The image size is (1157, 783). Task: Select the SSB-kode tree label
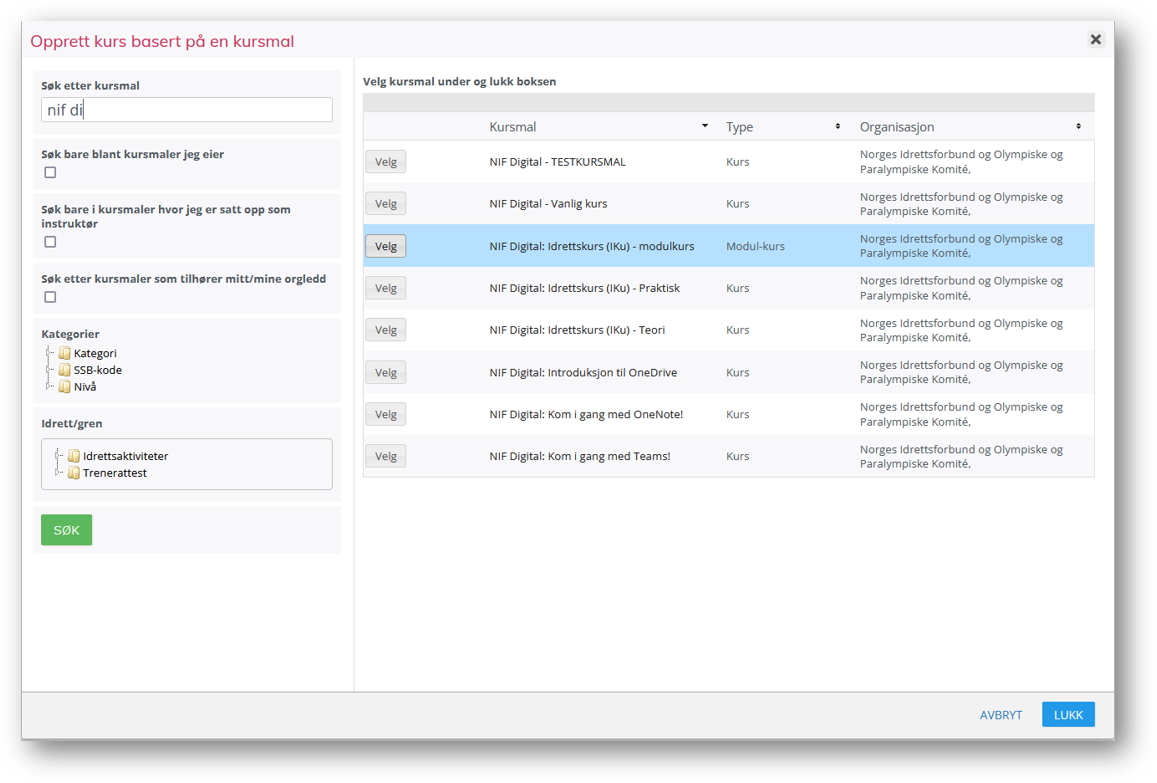pos(97,370)
